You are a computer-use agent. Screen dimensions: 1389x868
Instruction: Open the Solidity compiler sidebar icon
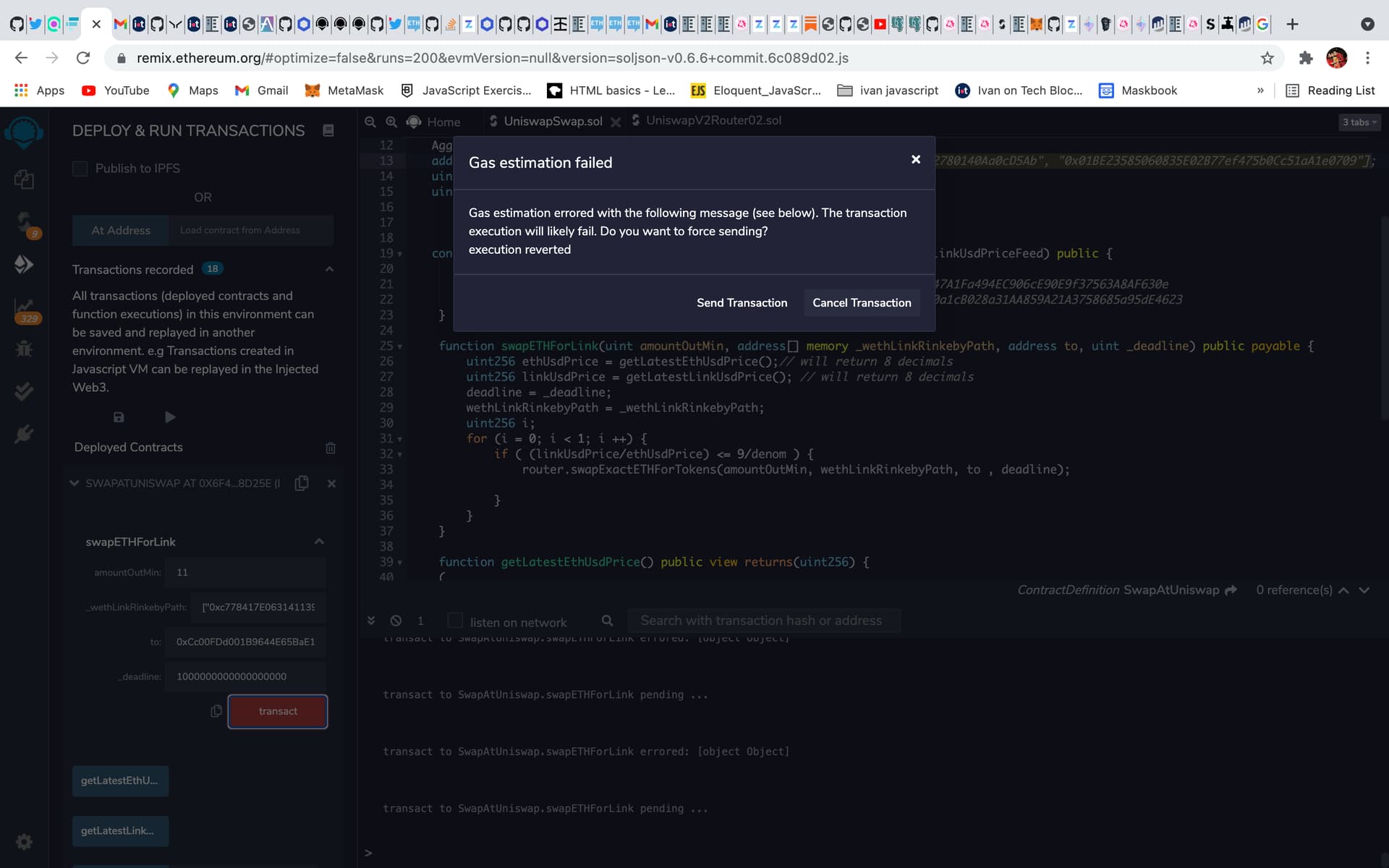25,223
